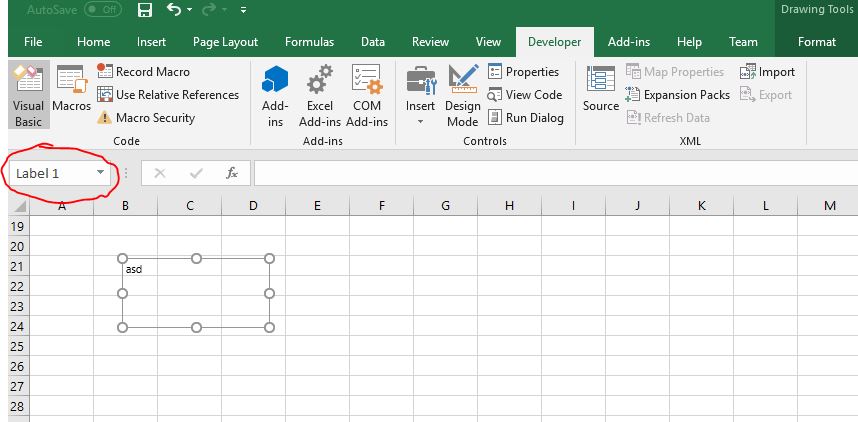Toggle the AutoSave switch

[103, 11]
